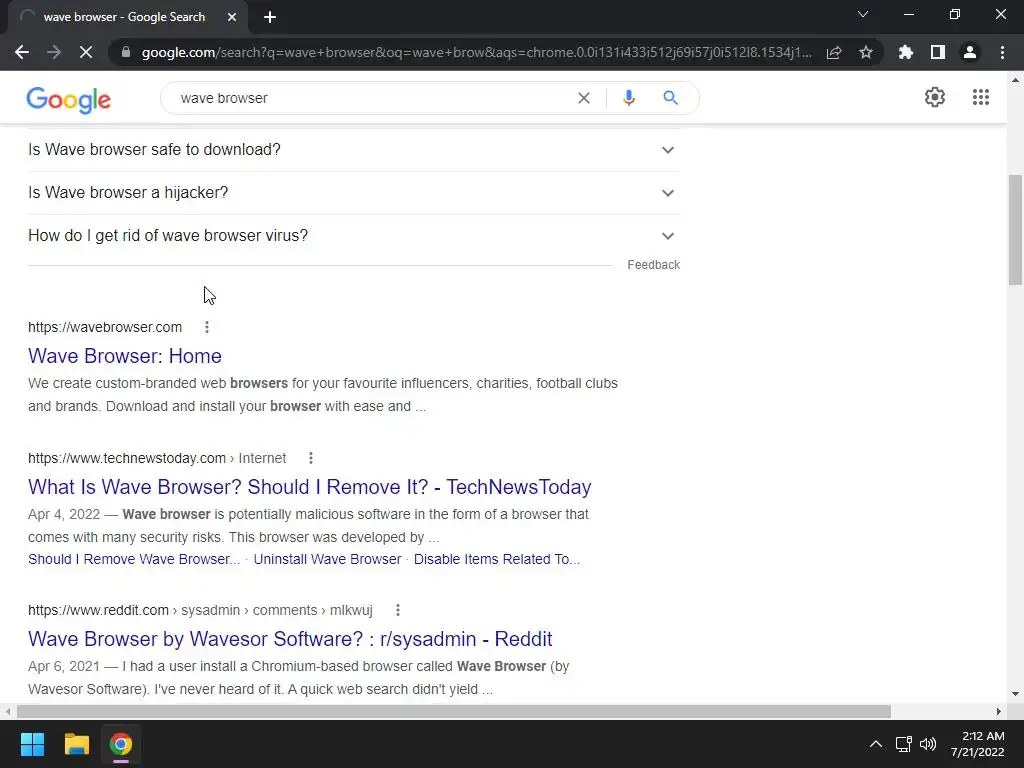The image size is (1024, 768).
Task: Expand 'Is Wave browser a hijacker?'
Action: pos(354,193)
